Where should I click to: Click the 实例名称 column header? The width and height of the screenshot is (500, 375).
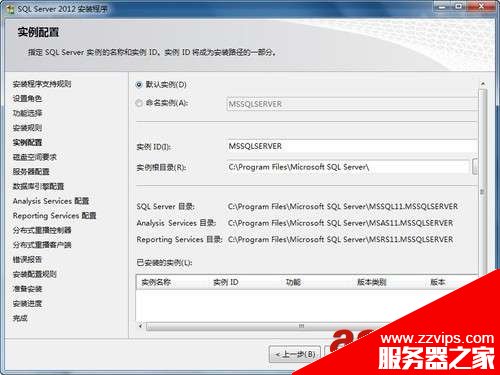(156, 282)
